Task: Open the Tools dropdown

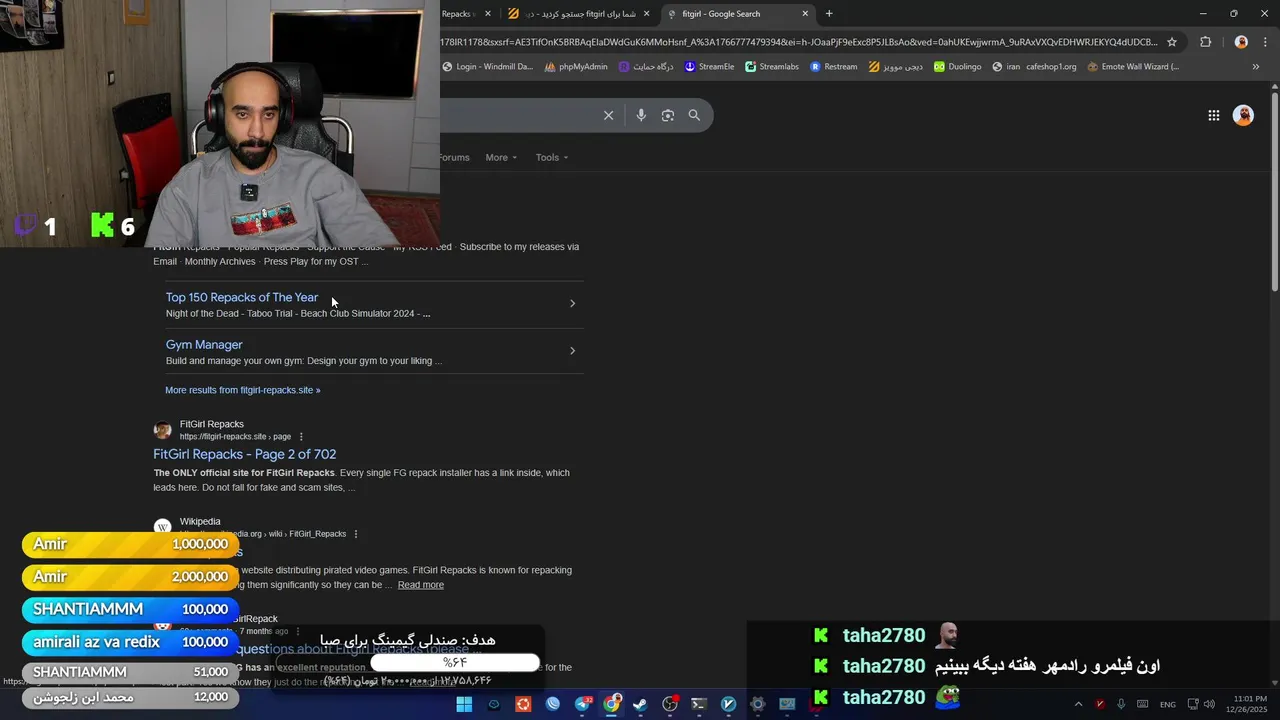Action: [x=551, y=157]
